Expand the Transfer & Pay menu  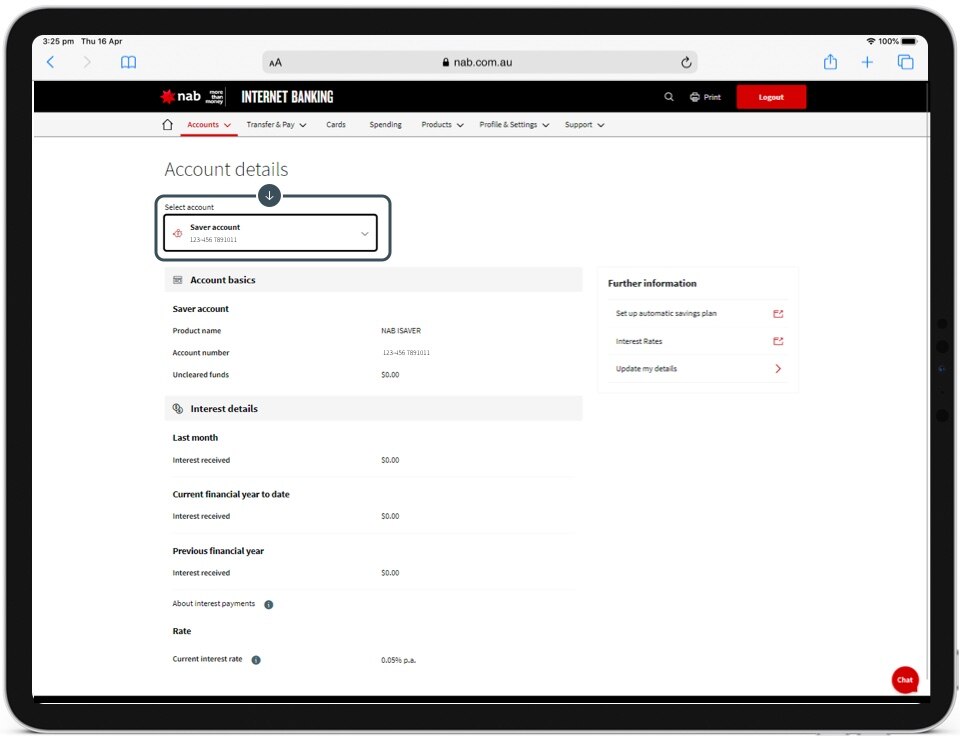276,125
